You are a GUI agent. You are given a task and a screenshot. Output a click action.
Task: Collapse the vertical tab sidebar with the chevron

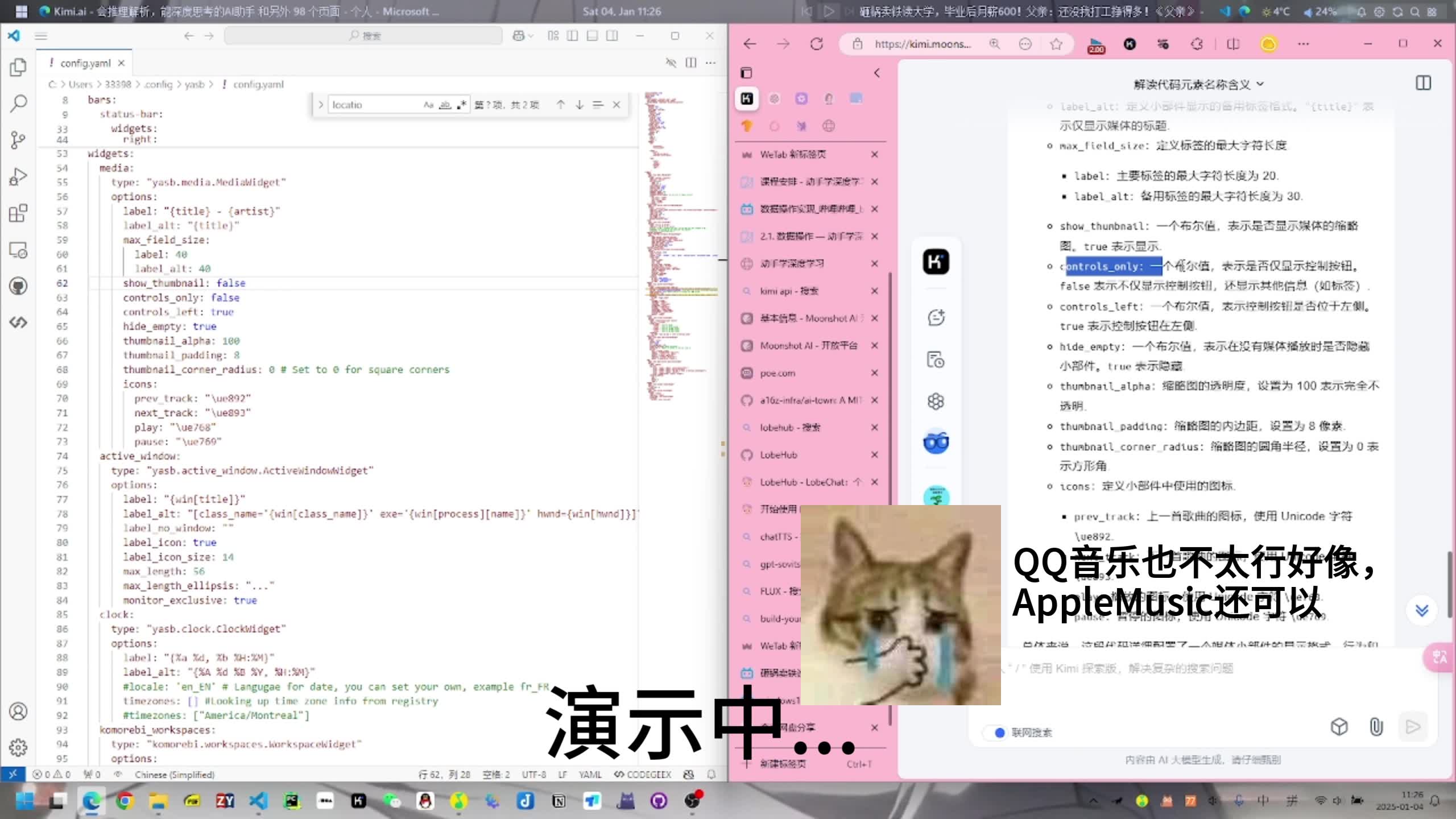click(x=876, y=73)
